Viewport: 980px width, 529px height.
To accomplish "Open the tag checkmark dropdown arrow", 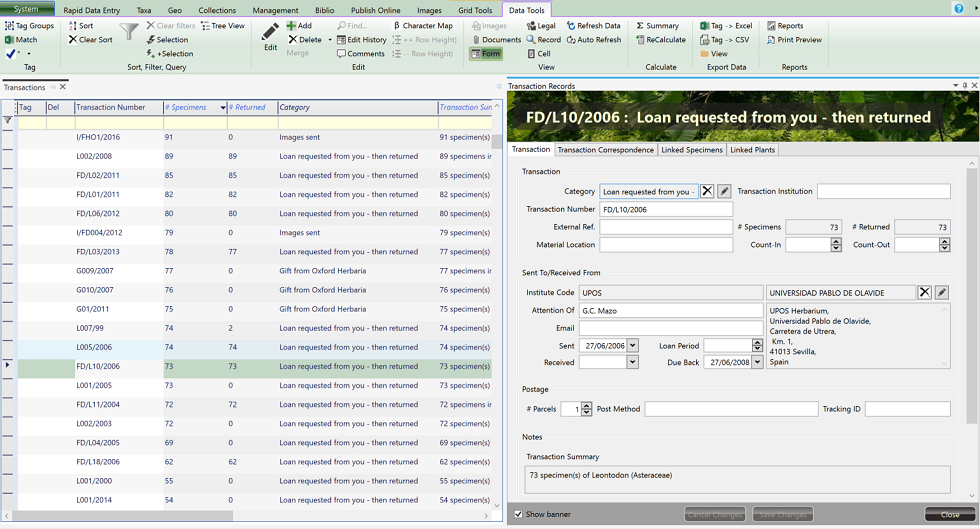I will [29, 54].
